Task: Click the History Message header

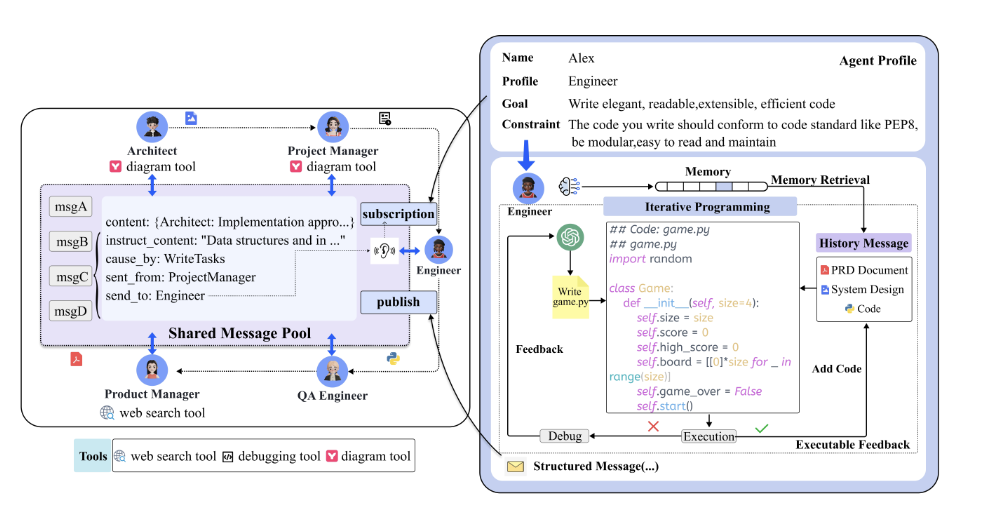Action: tap(864, 243)
